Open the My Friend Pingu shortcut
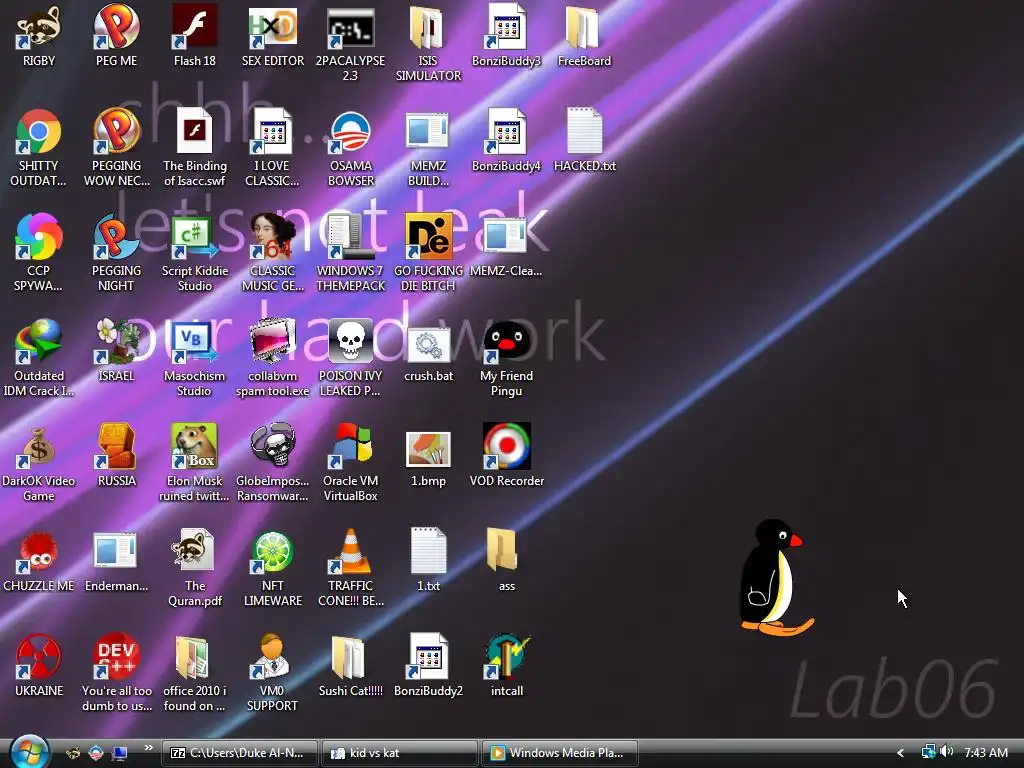The height and width of the screenshot is (768, 1024). coord(506,342)
